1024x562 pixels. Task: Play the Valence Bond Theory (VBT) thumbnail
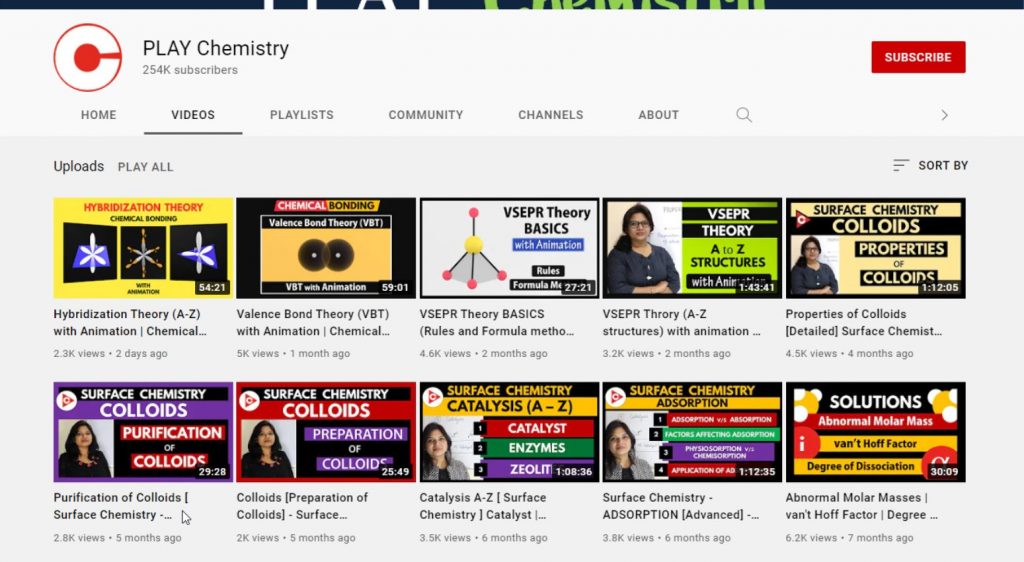tap(326, 248)
